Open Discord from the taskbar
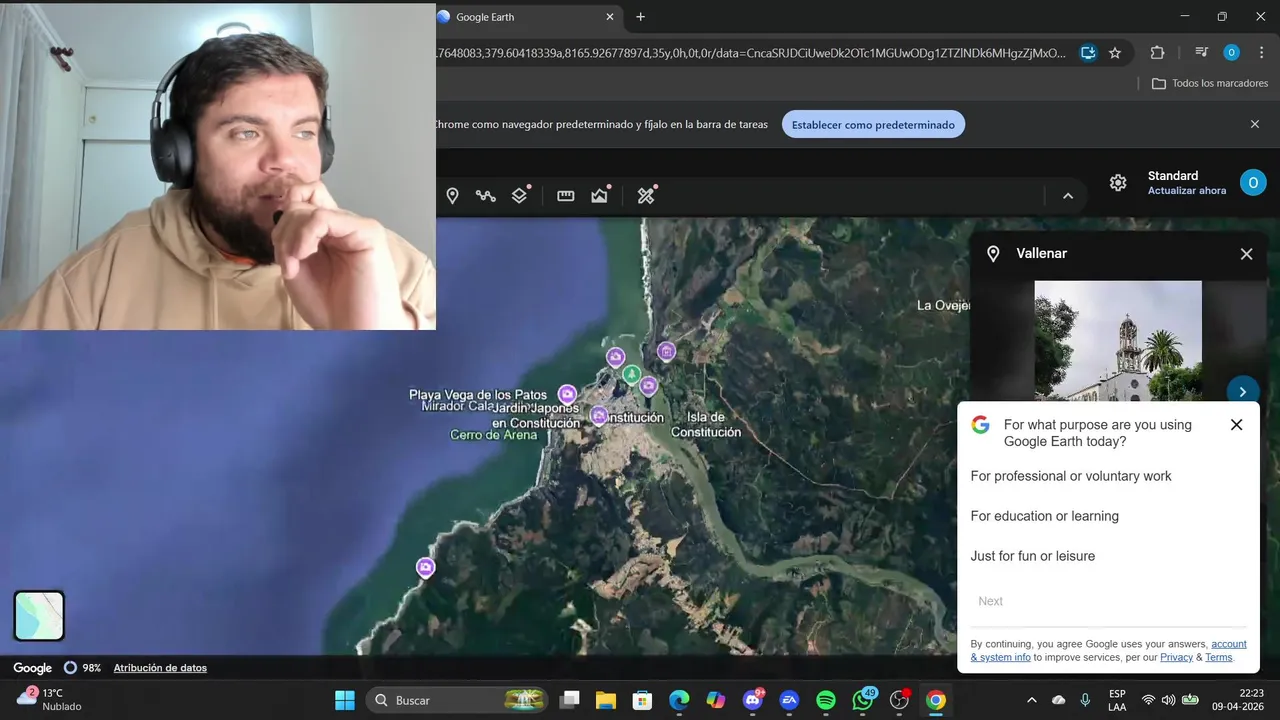Viewport: 1280px width, 720px height. tap(753, 700)
